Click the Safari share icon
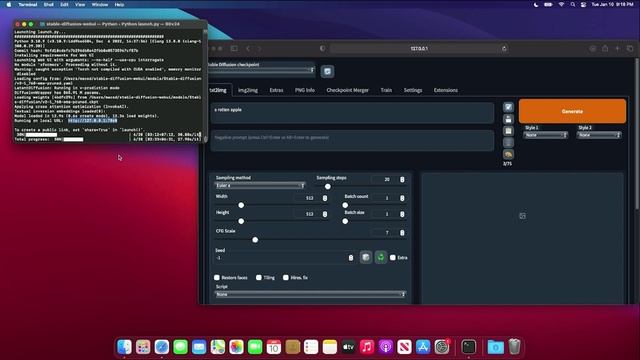This screenshot has width=640, height=360. coord(605,49)
